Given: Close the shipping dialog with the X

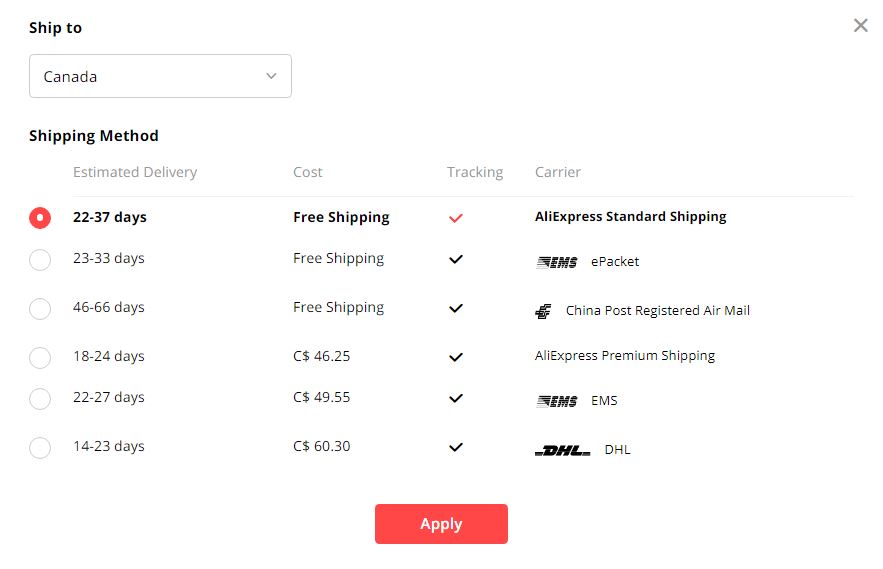Looking at the screenshot, I should point(860,25).
